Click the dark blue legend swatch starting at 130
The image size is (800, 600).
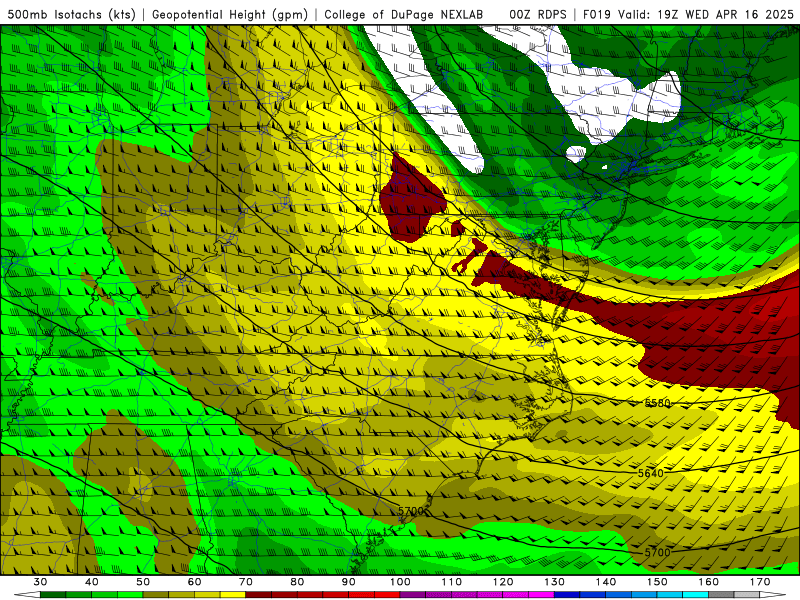(x=567, y=595)
